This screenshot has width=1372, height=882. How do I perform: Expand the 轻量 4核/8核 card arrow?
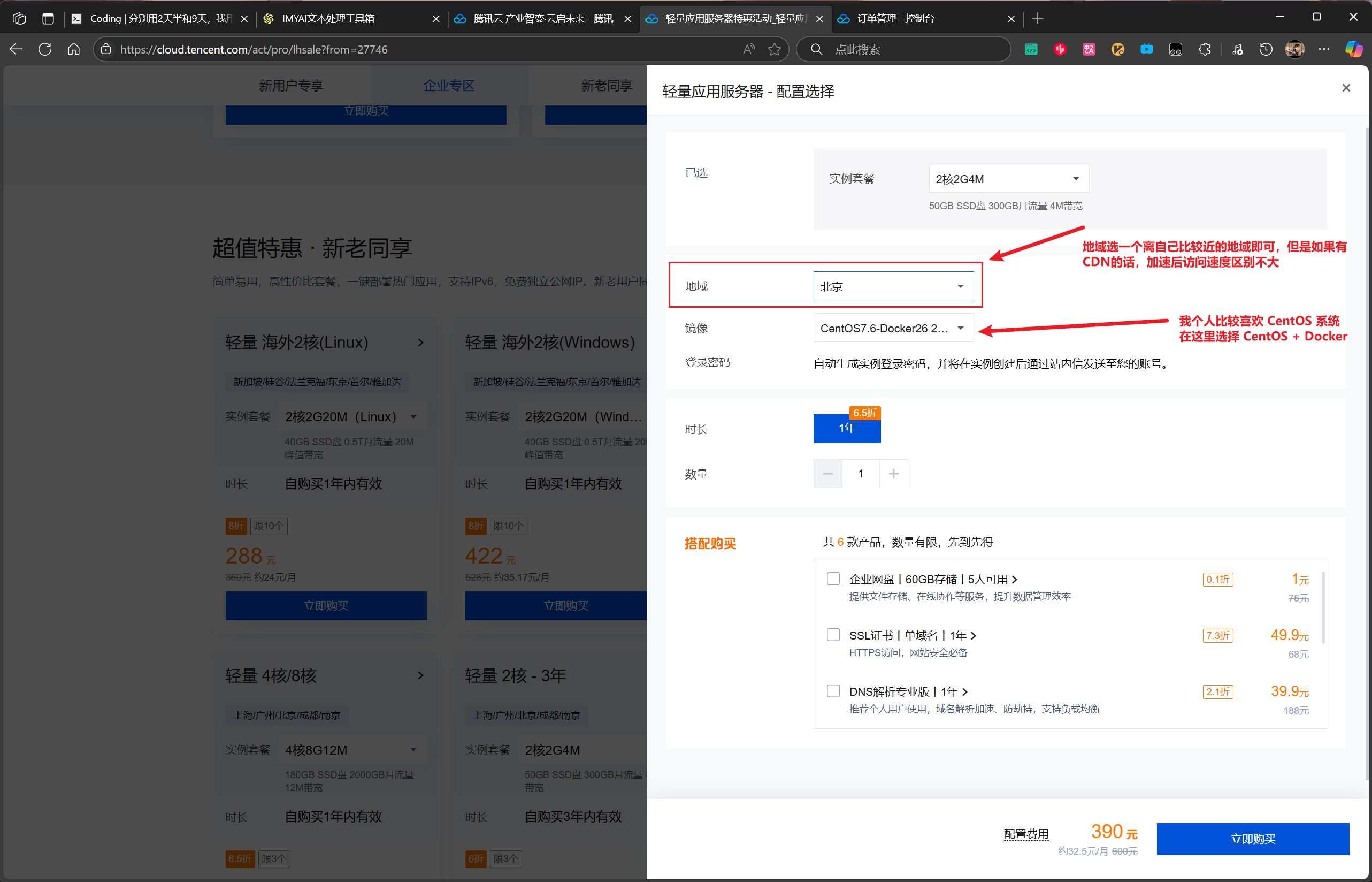[421, 675]
